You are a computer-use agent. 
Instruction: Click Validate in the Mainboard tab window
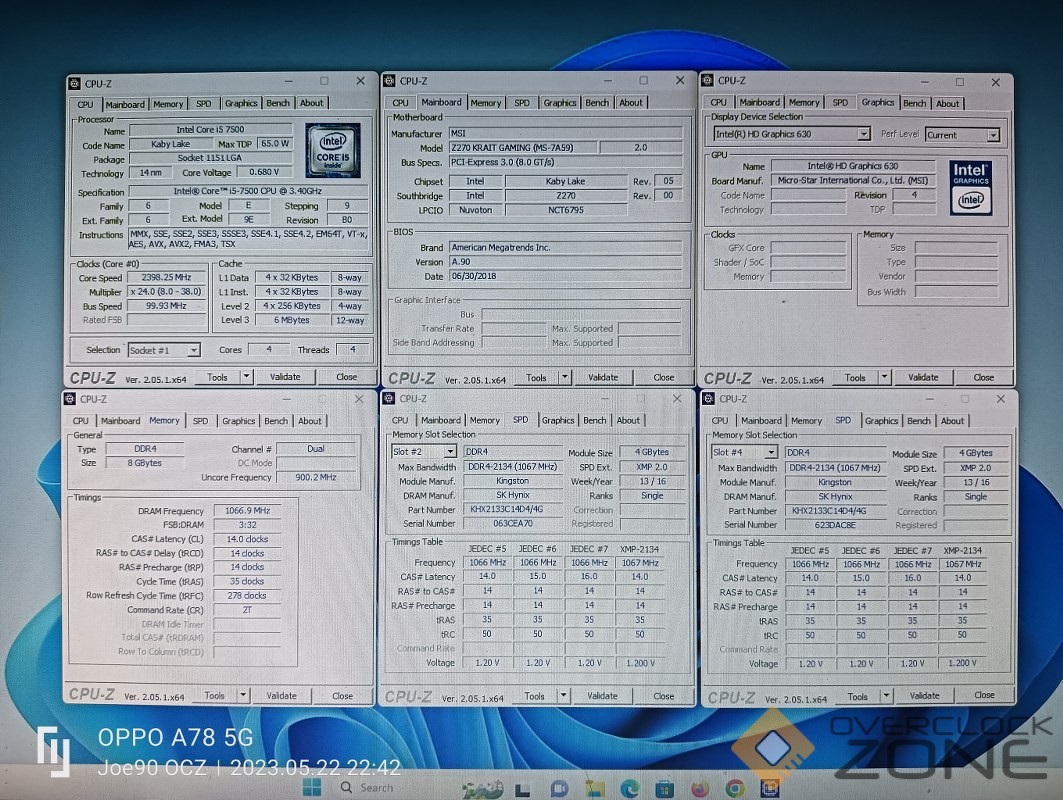click(603, 377)
